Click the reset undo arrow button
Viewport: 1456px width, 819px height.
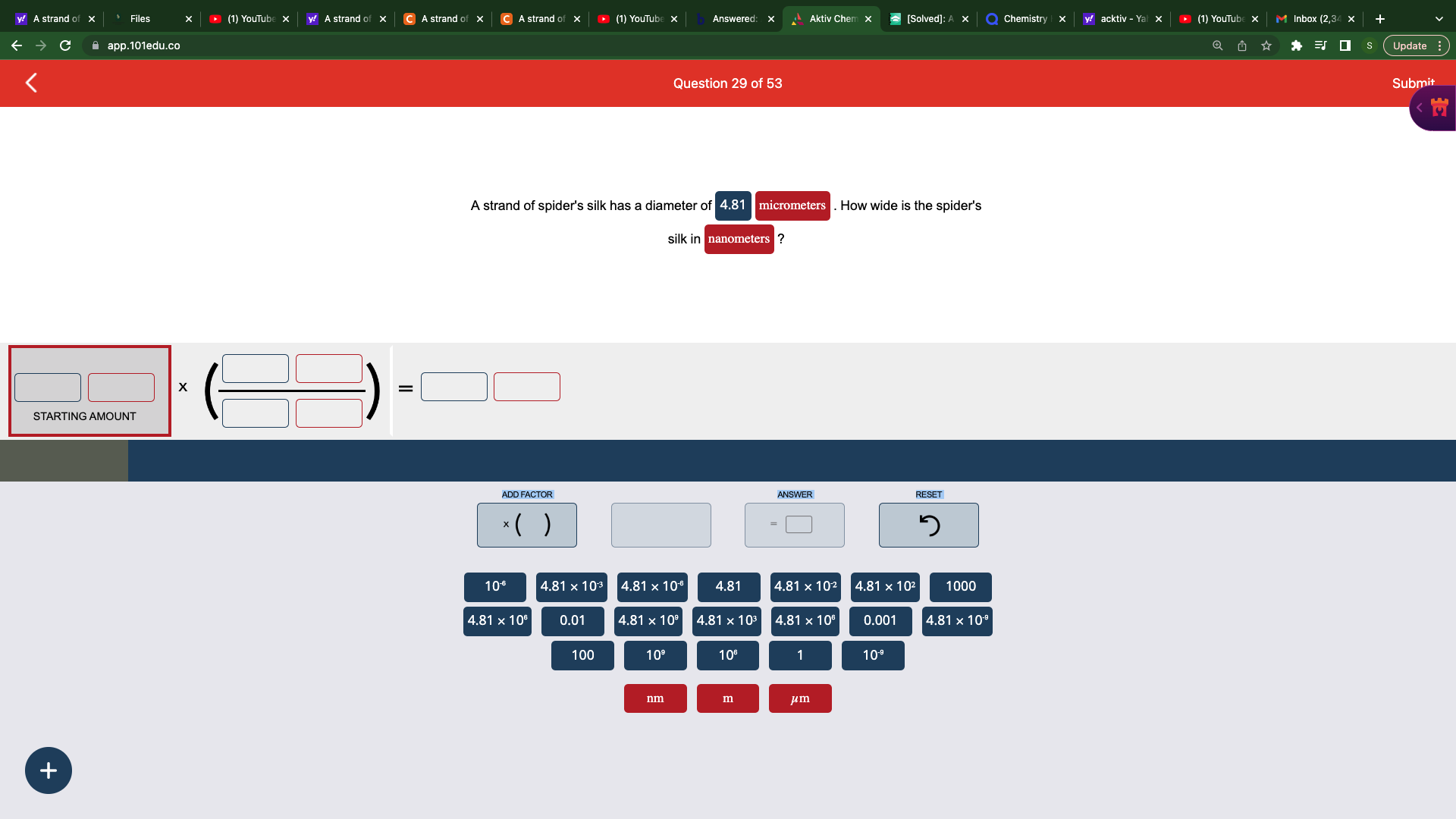coord(928,525)
